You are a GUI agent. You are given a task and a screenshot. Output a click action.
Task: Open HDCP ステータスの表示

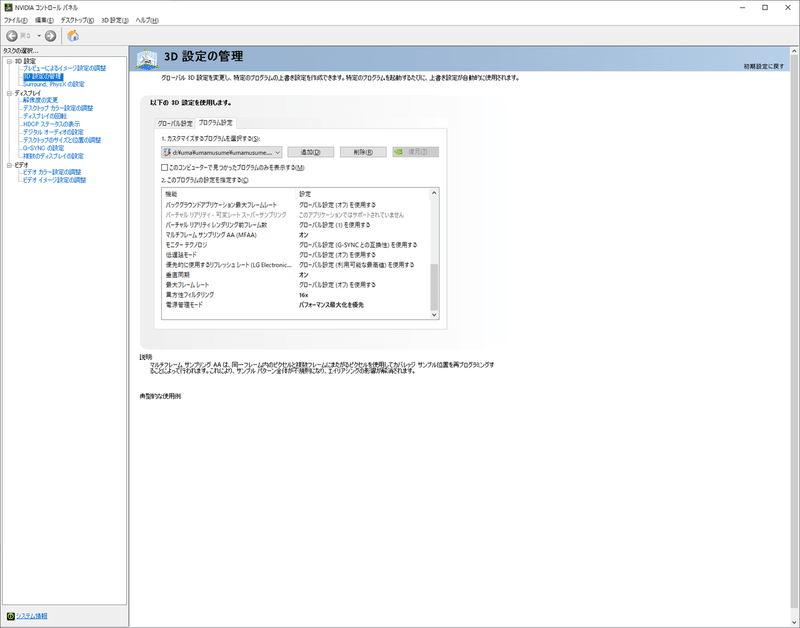pyautogui.click(x=51, y=124)
